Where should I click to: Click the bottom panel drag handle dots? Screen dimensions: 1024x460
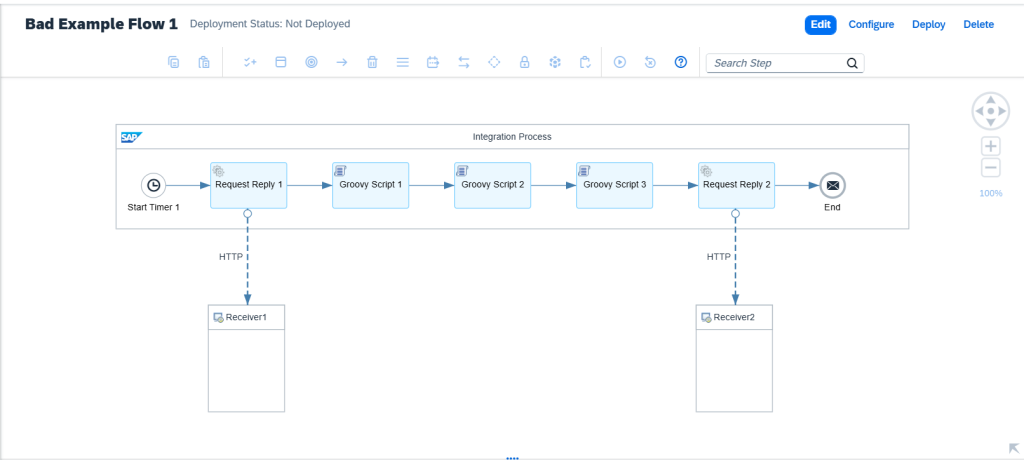coord(512,458)
